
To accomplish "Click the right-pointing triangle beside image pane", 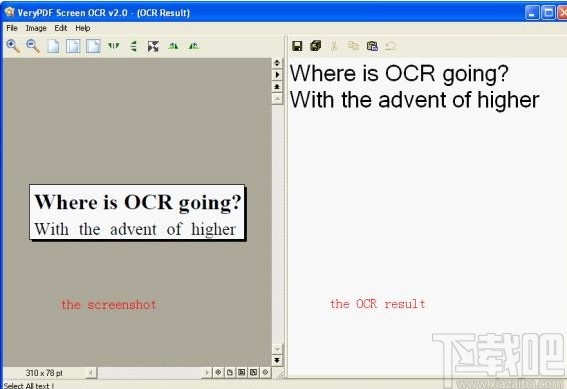I will point(277,75).
